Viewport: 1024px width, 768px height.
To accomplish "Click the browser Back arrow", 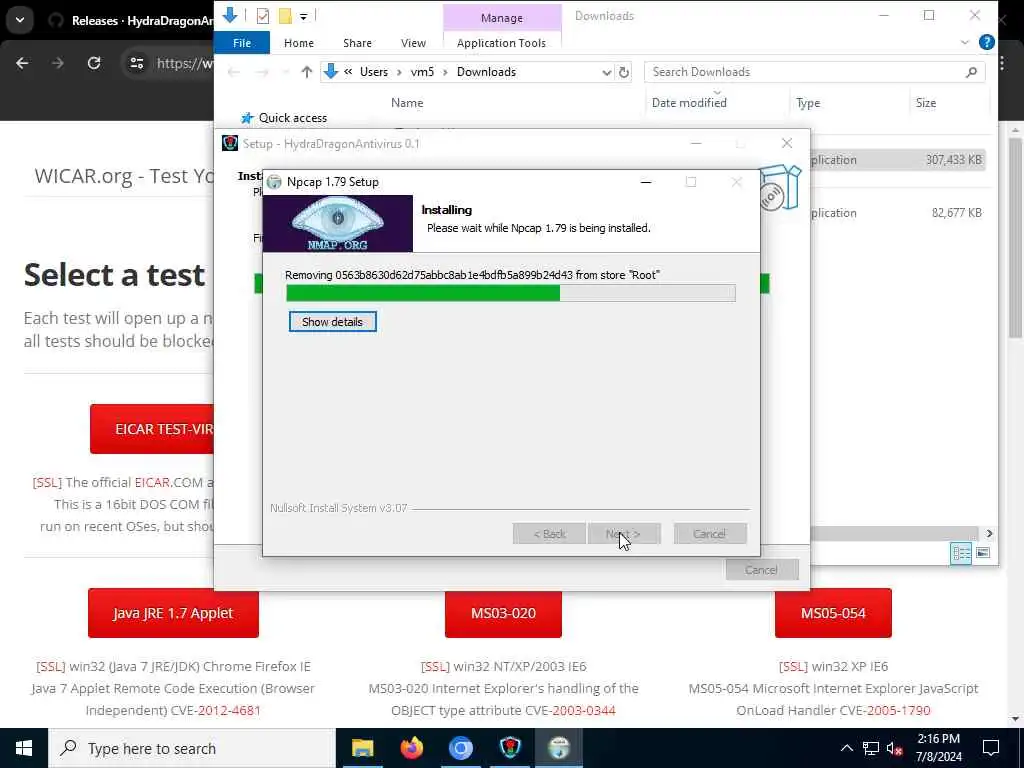I will click(22, 63).
